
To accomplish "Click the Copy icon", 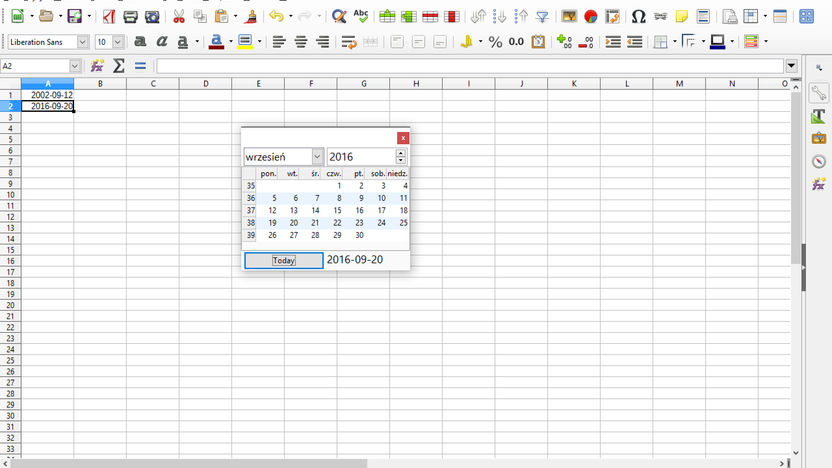I will pyautogui.click(x=200, y=16).
